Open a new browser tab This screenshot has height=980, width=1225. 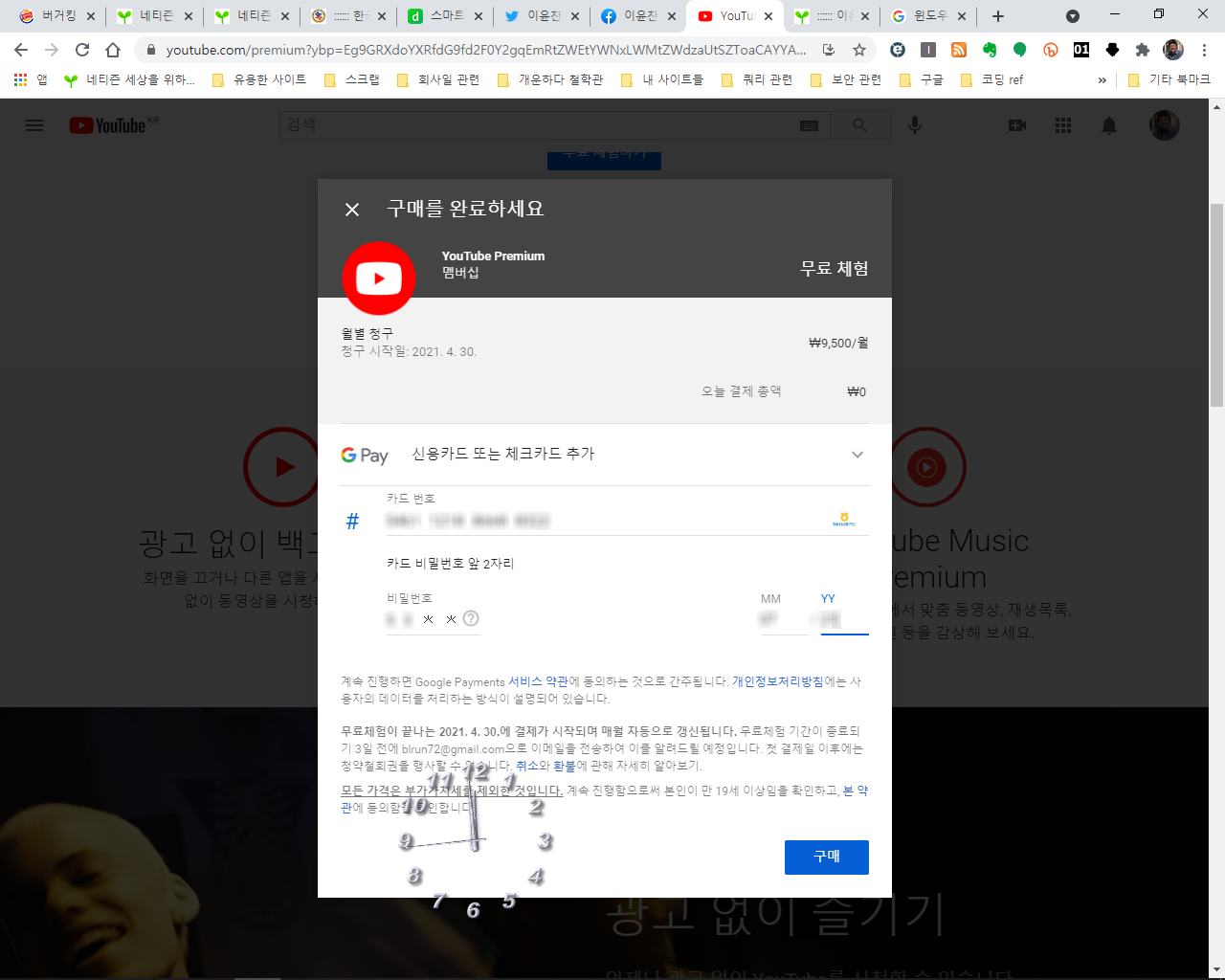click(998, 16)
